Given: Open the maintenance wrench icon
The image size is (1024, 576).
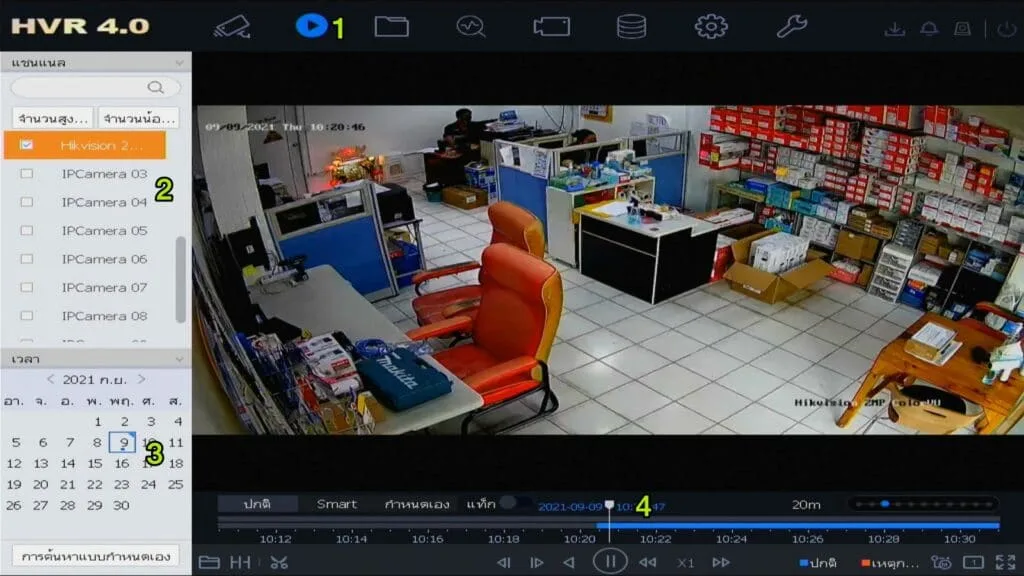Looking at the screenshot, I should coord(791,26).
